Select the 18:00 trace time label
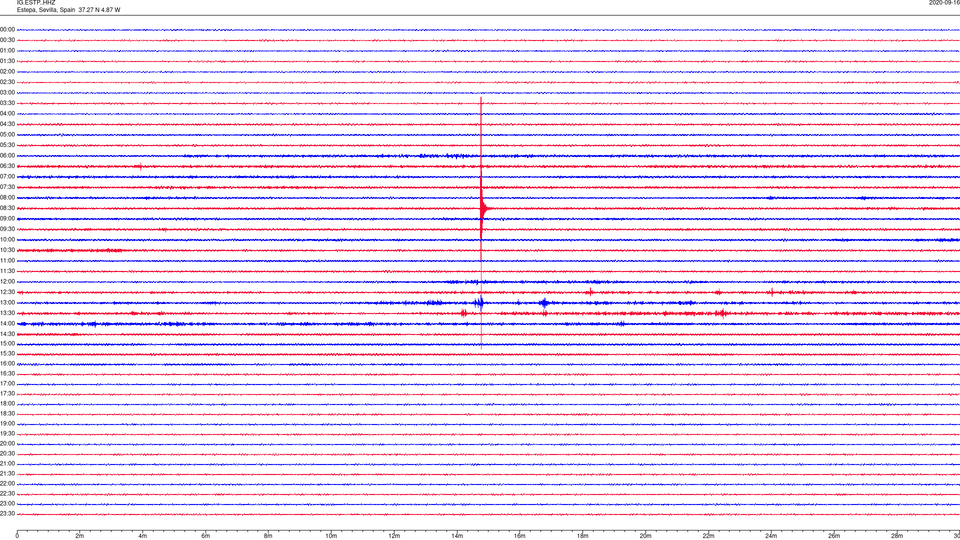Viewport: 960px width, 540px height. pyautogui.click(x=7, y=403)
